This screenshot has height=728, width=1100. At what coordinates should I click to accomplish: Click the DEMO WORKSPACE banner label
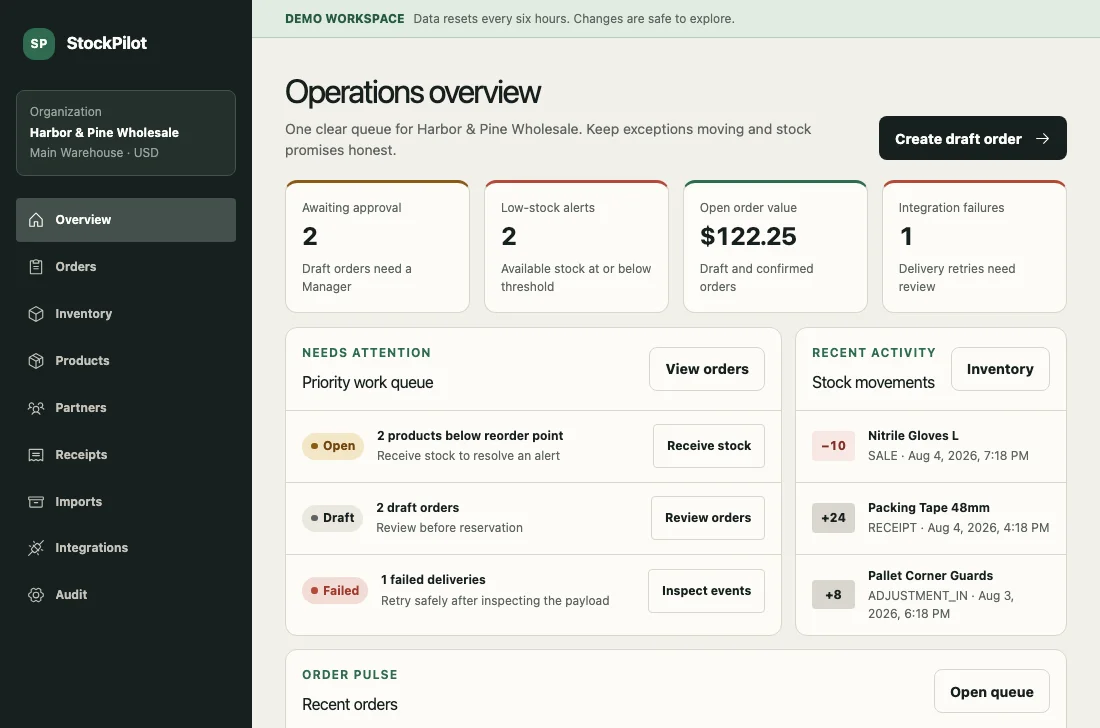coord(344,19)
